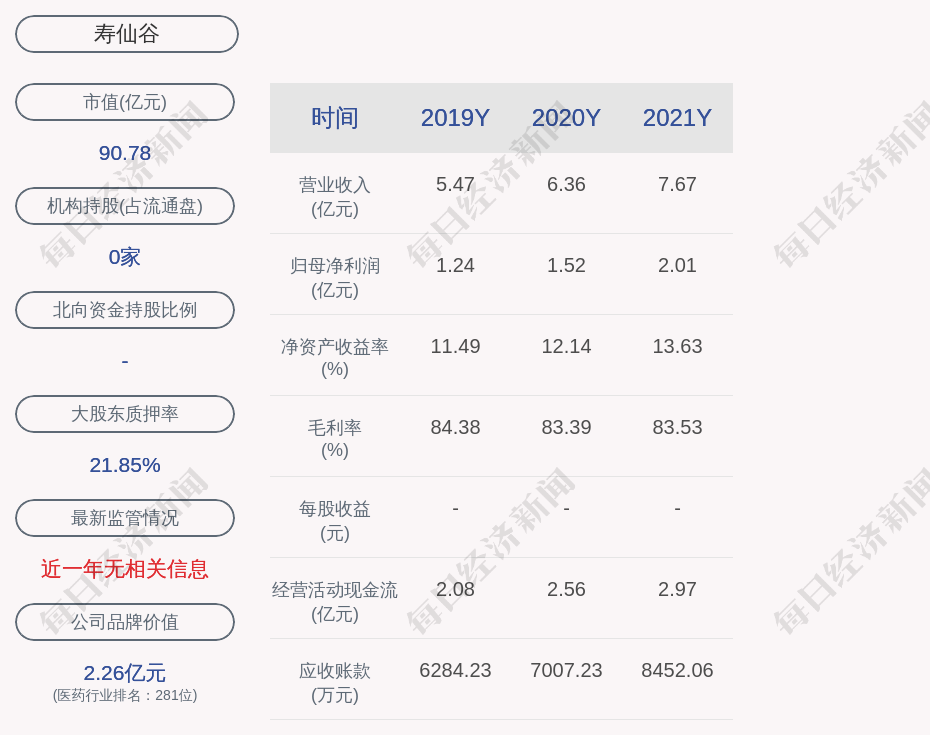Click the 2021 revenue value 7.67
Viewport: 930px width, 735px height.
(677, 184)
